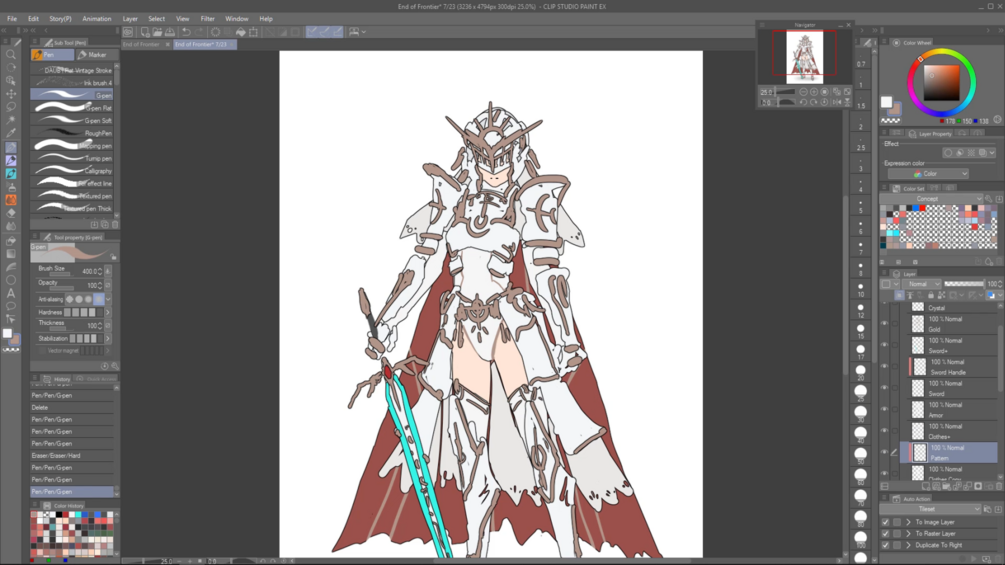Screen dimensions: 1005x565
Task: Hide the Sword+ layer
Action: [885, 345]
